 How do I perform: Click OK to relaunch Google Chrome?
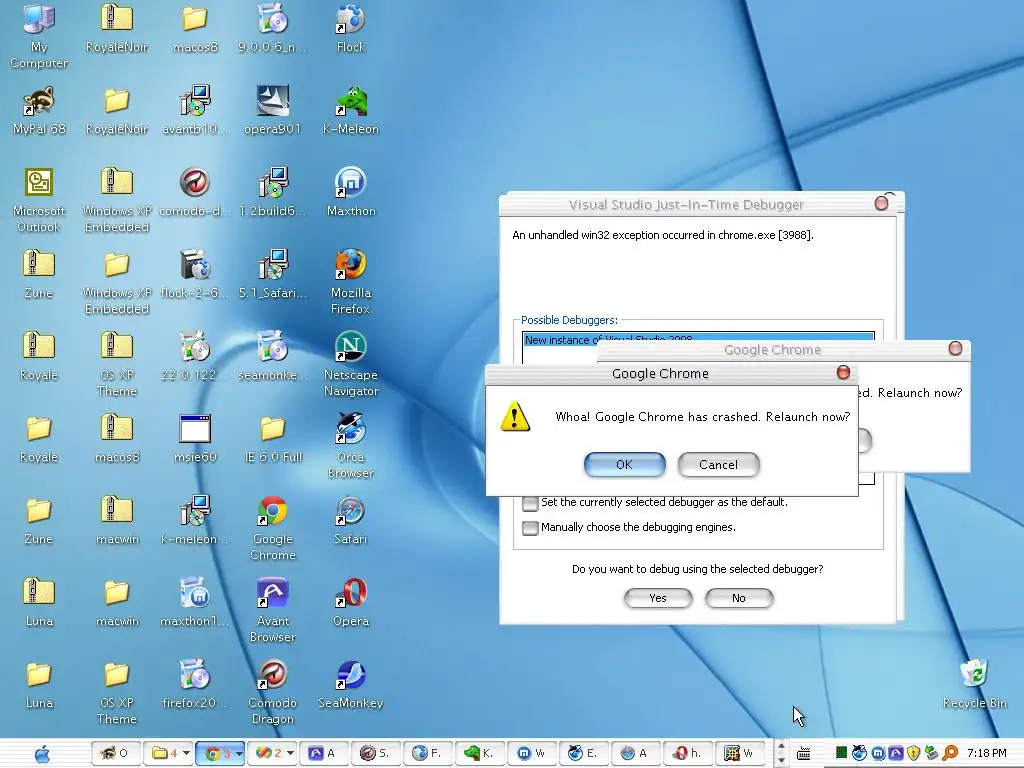(x=624, y=464)
